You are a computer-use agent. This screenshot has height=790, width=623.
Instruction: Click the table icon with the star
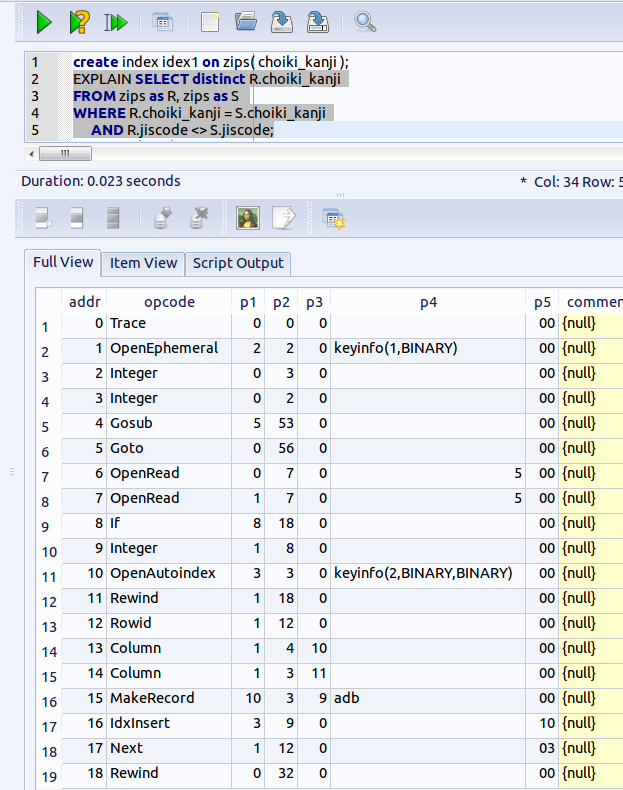coord(333,219)
